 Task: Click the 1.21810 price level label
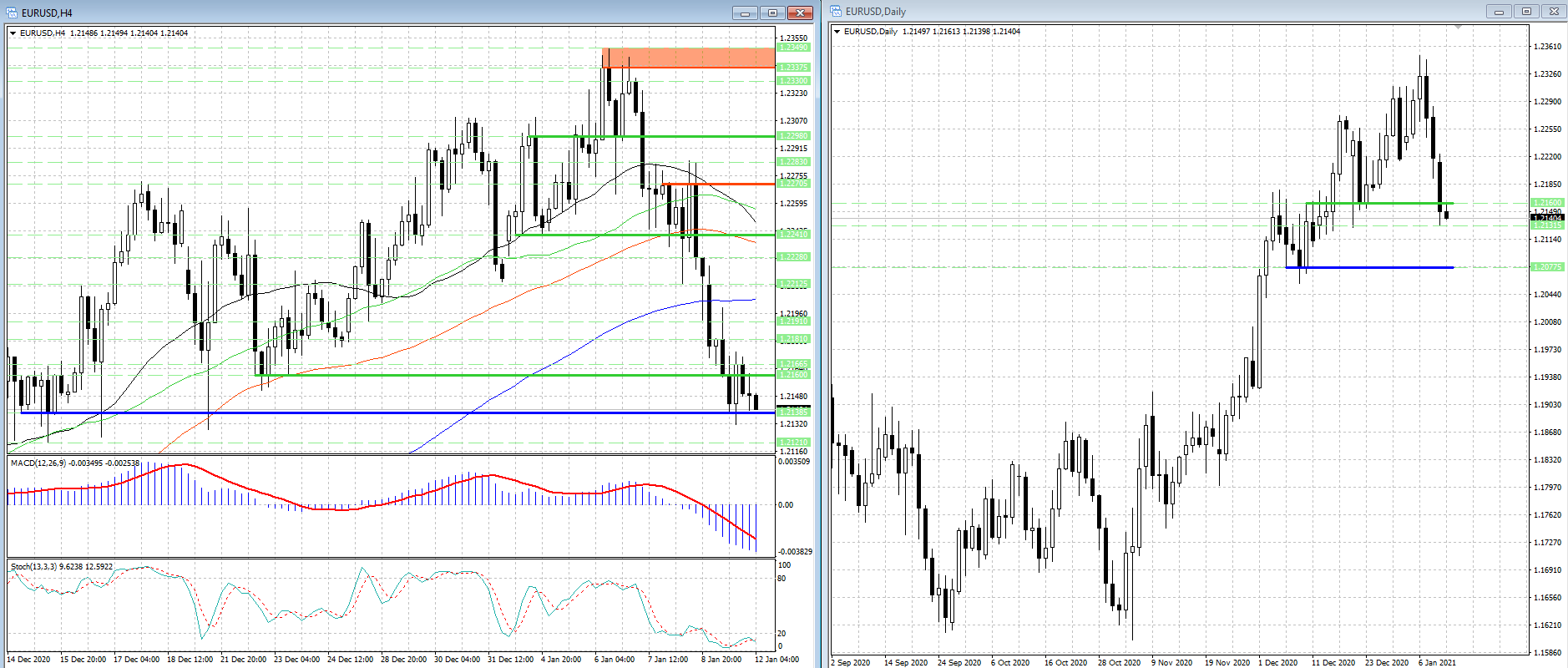(x=792, y=339)
